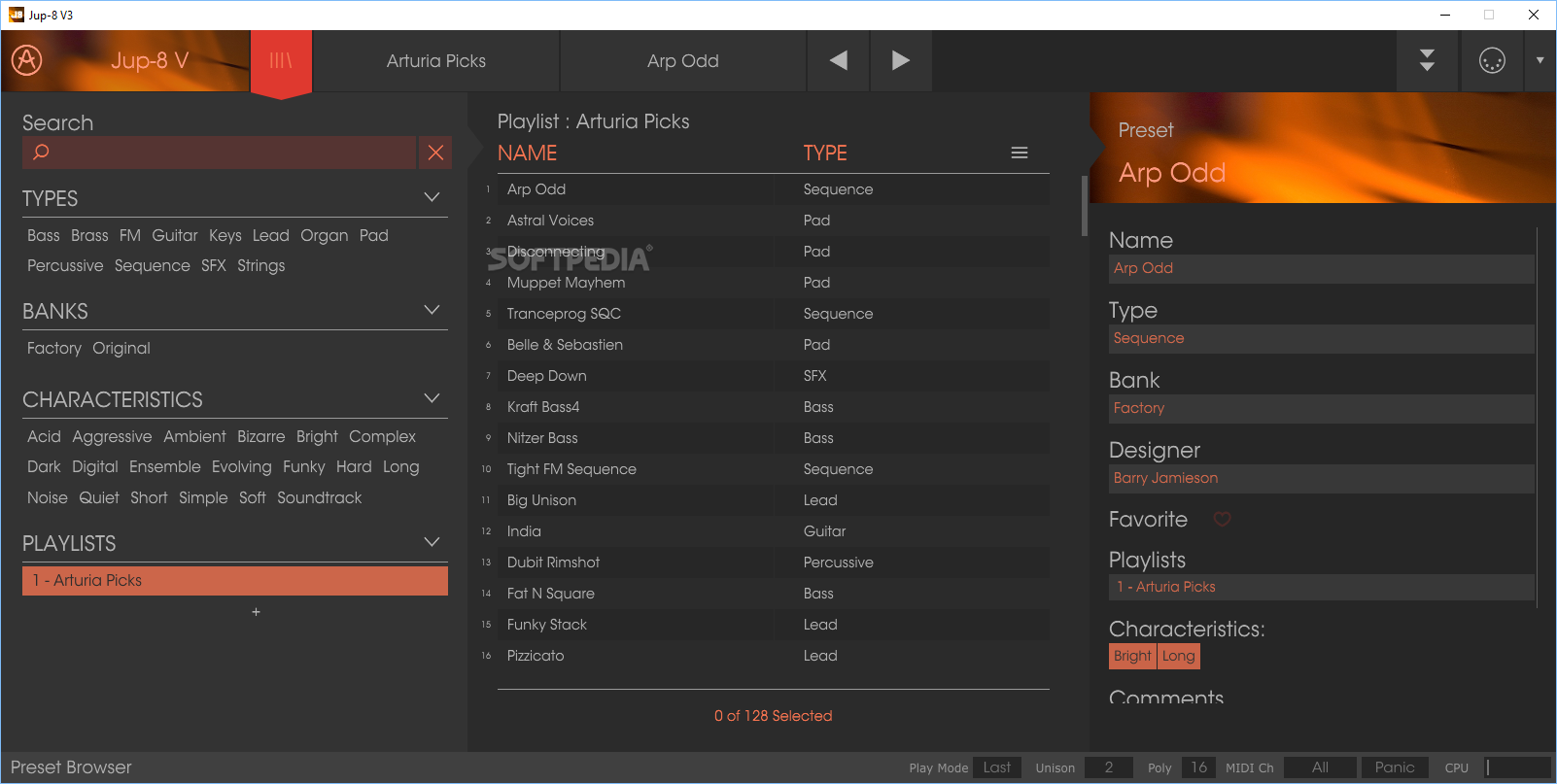Open the MIDI connector settings icon
1557x784 pixels.
(1492, 60)
